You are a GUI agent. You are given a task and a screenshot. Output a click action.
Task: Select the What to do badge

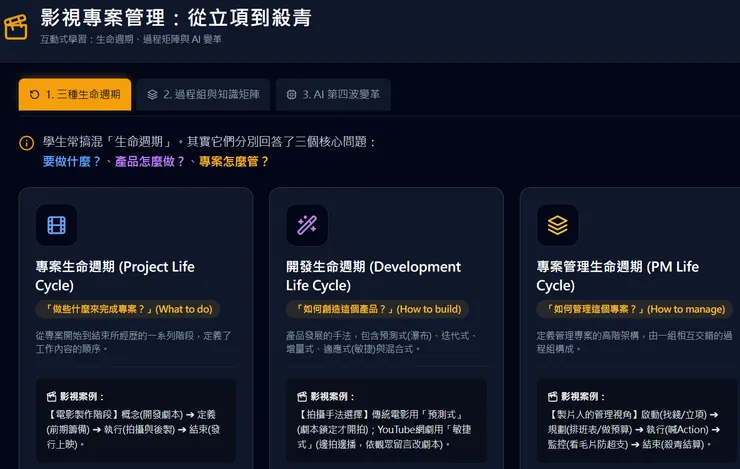coord(128,309)
